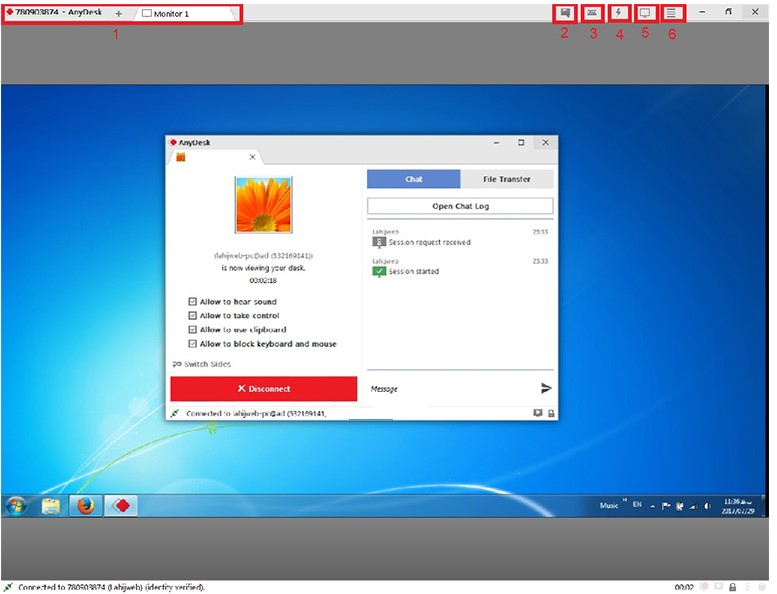Toggle Allow to block keyboard and mouse
This screenshot has width=777, height=594.
(x=192, y=344)
